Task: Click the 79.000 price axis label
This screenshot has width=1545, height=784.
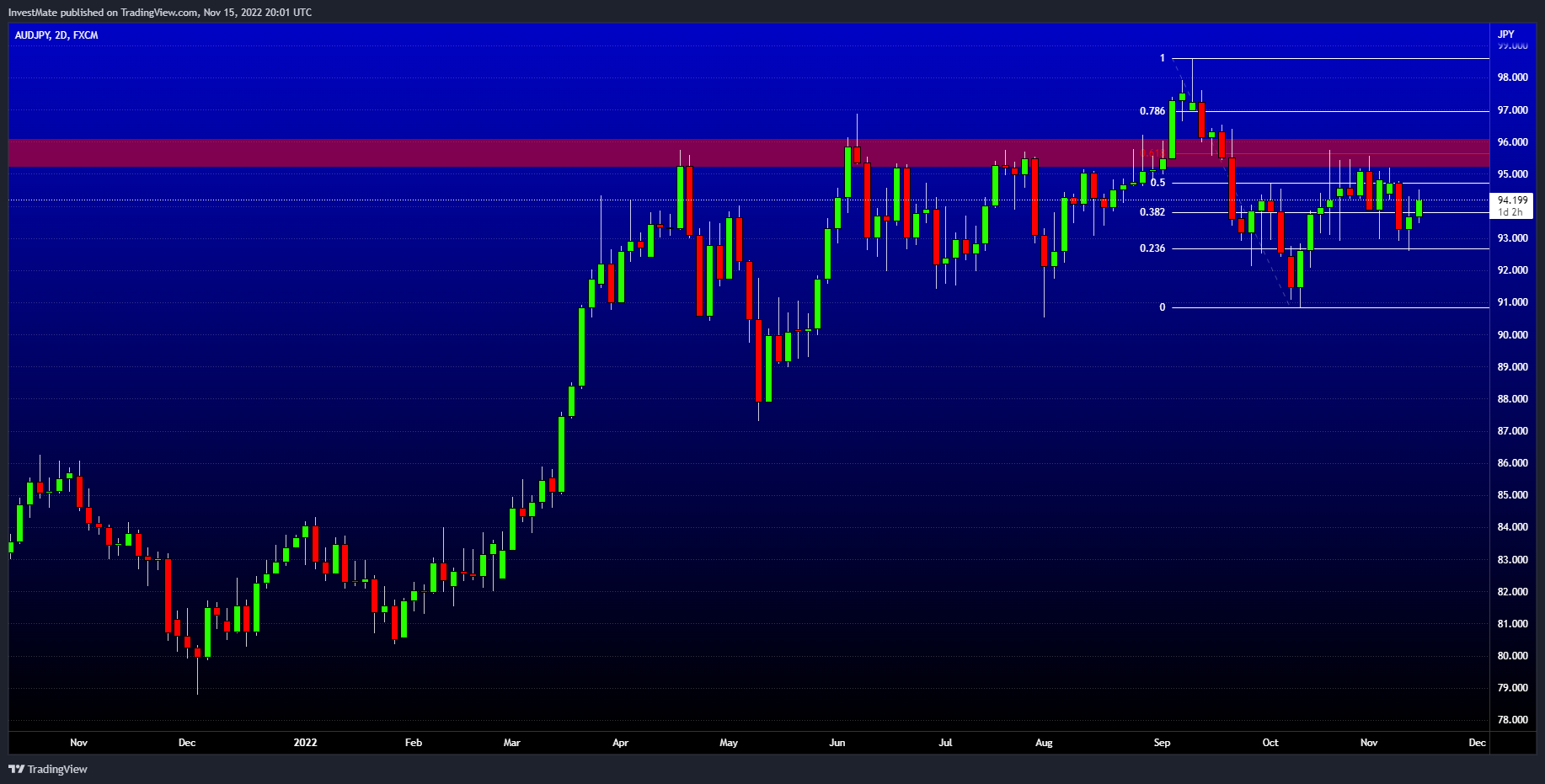Action: [1512, 688]
